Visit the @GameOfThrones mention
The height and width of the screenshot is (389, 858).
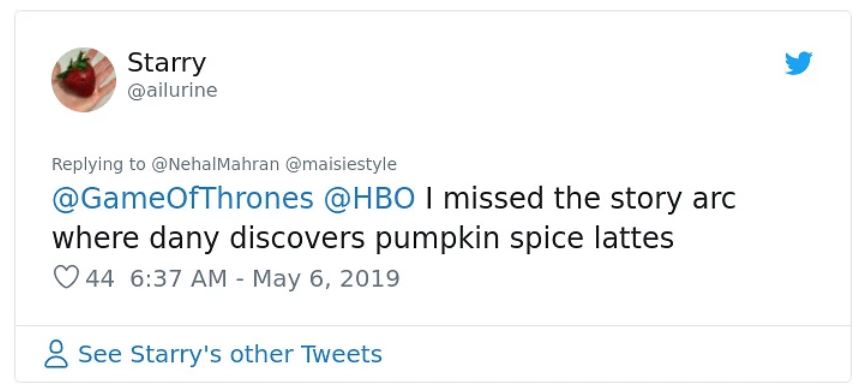[183, 199]
